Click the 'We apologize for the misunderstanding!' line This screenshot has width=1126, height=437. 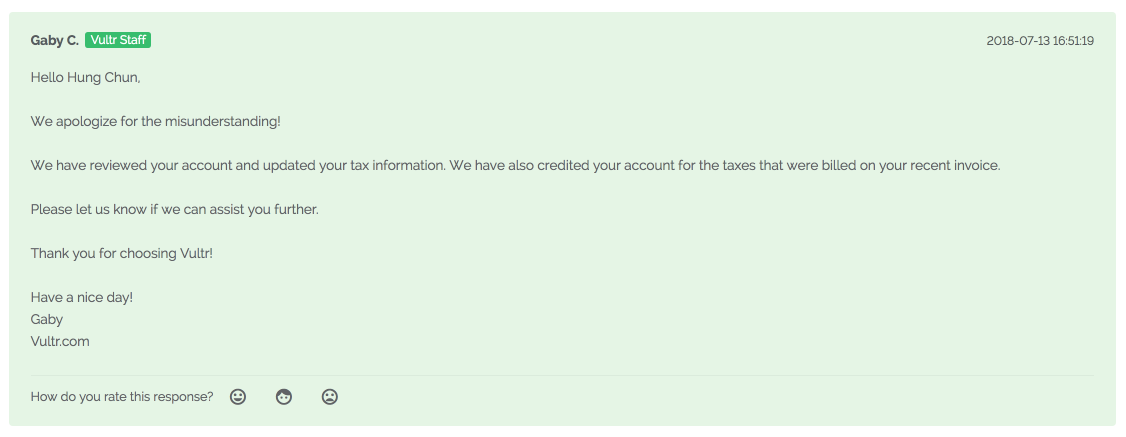[156, 121]
